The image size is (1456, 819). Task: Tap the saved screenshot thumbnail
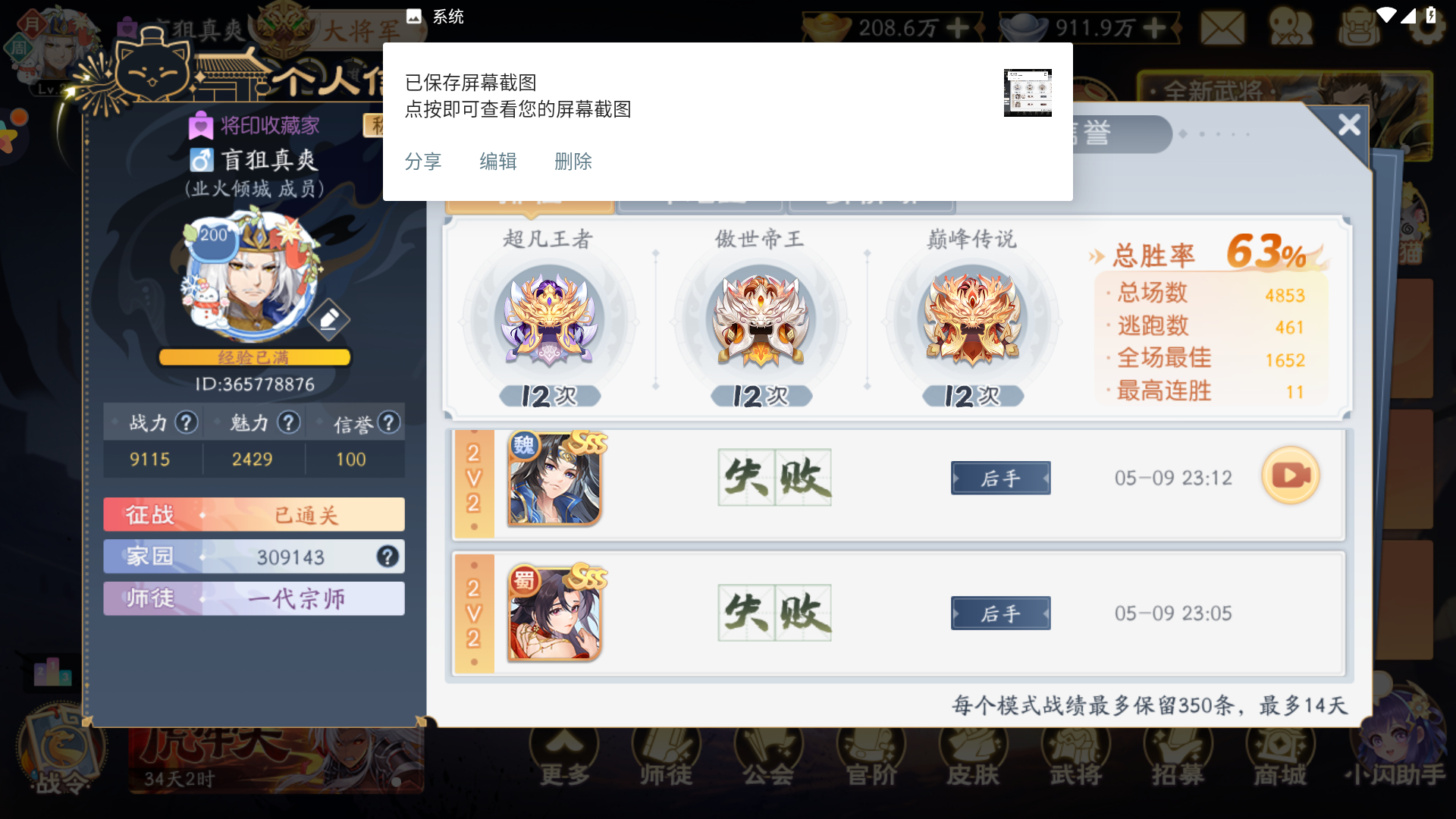(x=1028, y=93)
